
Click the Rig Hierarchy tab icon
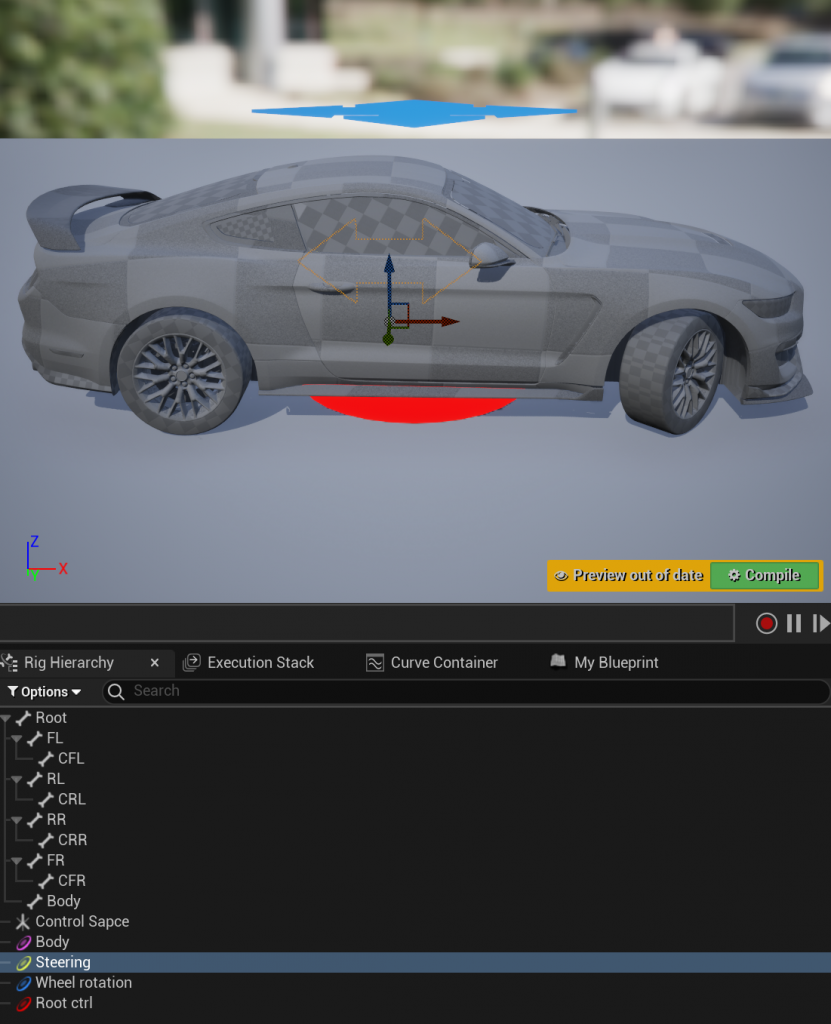(9, 662)
